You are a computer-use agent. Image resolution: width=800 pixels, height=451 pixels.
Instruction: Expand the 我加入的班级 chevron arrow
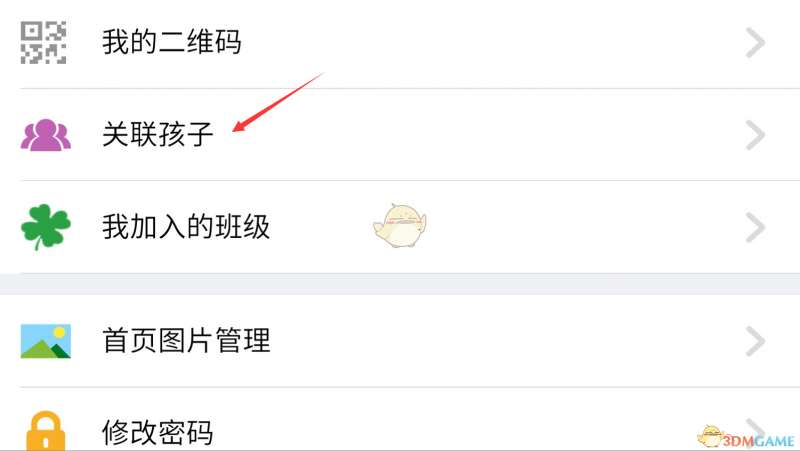pos(755,227)
